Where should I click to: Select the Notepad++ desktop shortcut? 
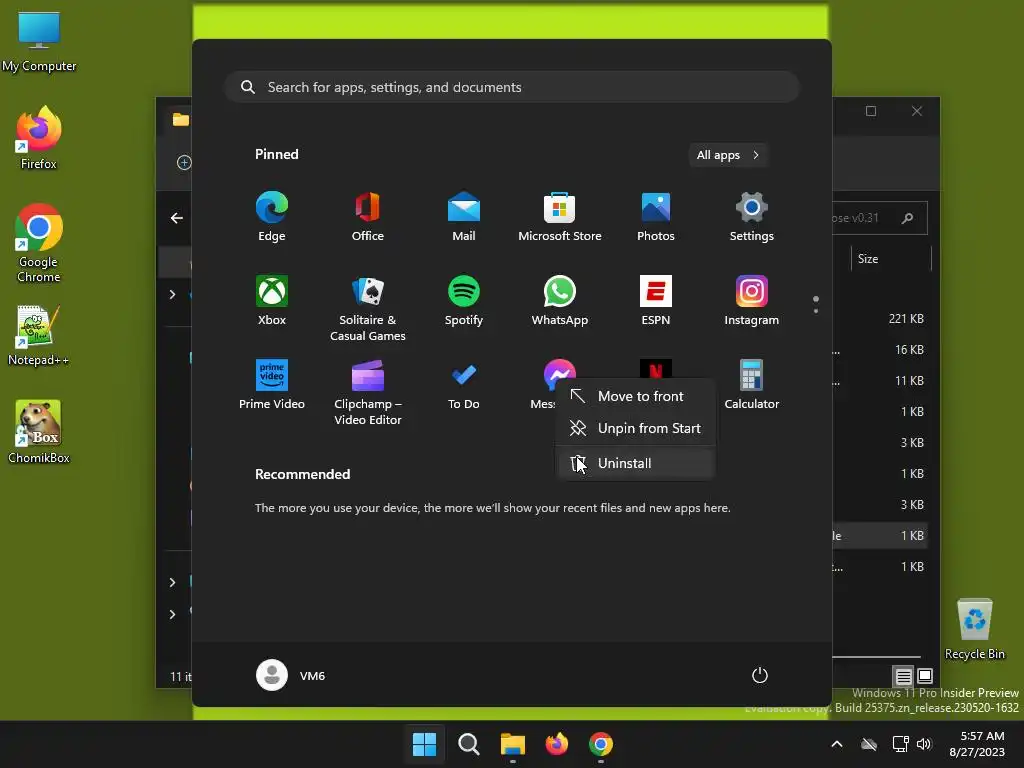(x=38, y=335)
